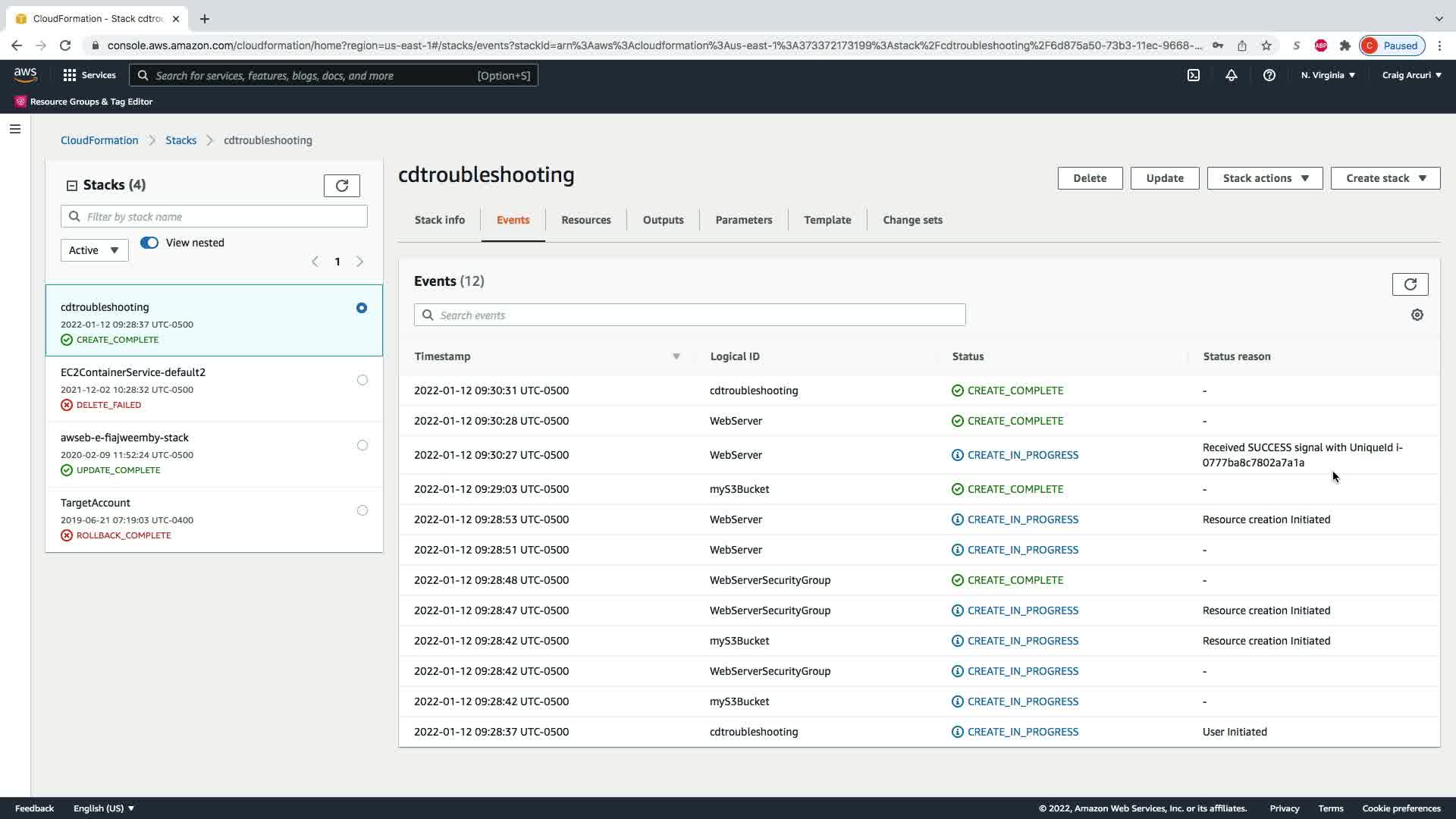
Task: Open events table settings gear
Action: tap(1417, 315)
